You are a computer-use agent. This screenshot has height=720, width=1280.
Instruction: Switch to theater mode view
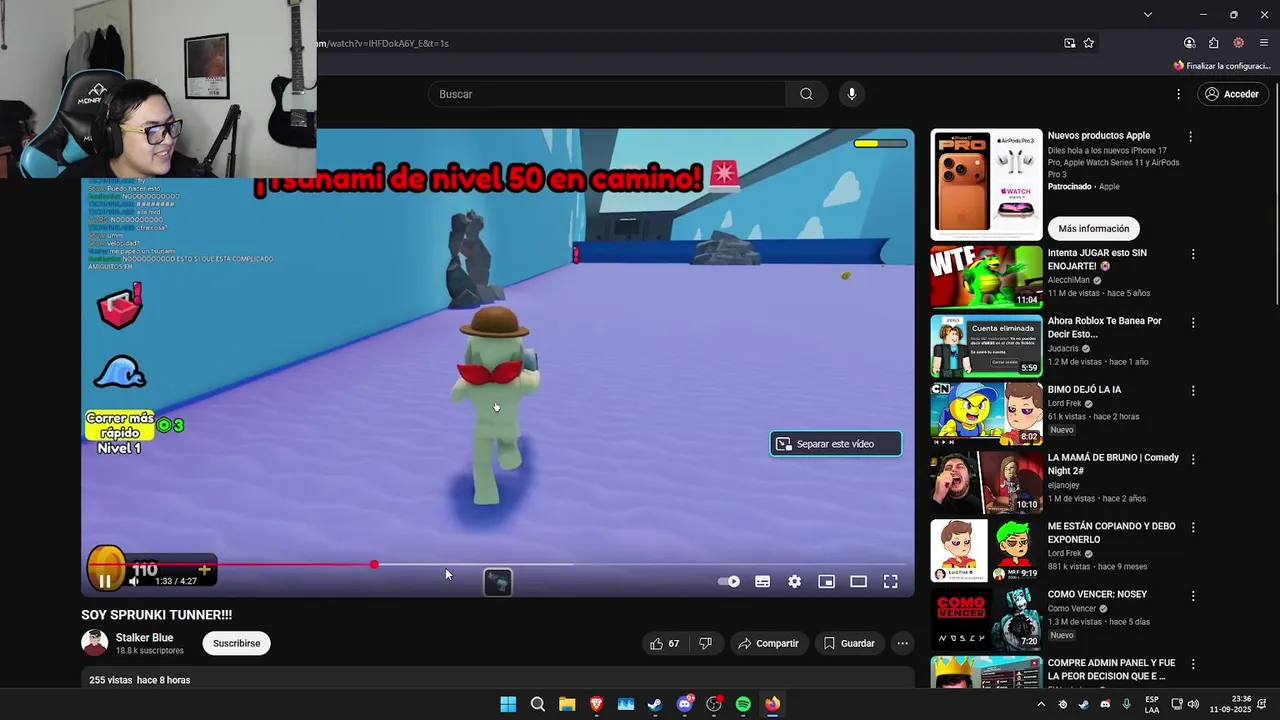click(858, 581)
